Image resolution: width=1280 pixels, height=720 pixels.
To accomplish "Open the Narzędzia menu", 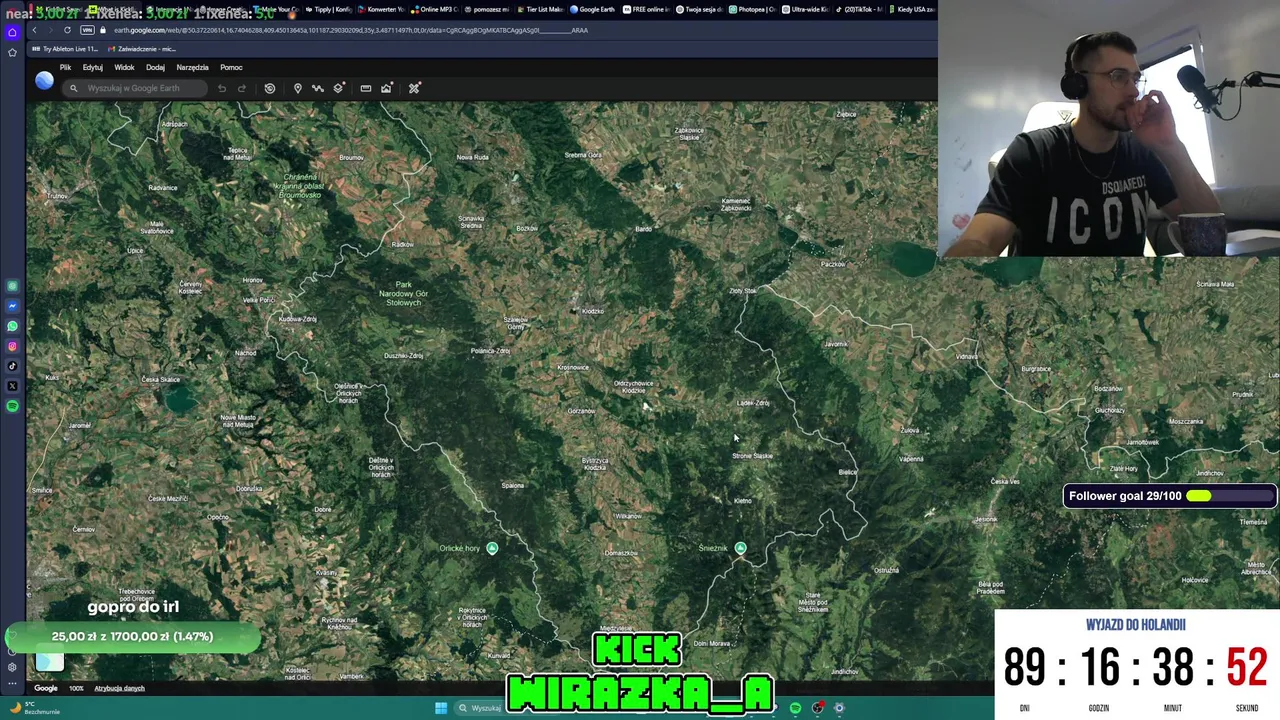I will pos(192,67).
